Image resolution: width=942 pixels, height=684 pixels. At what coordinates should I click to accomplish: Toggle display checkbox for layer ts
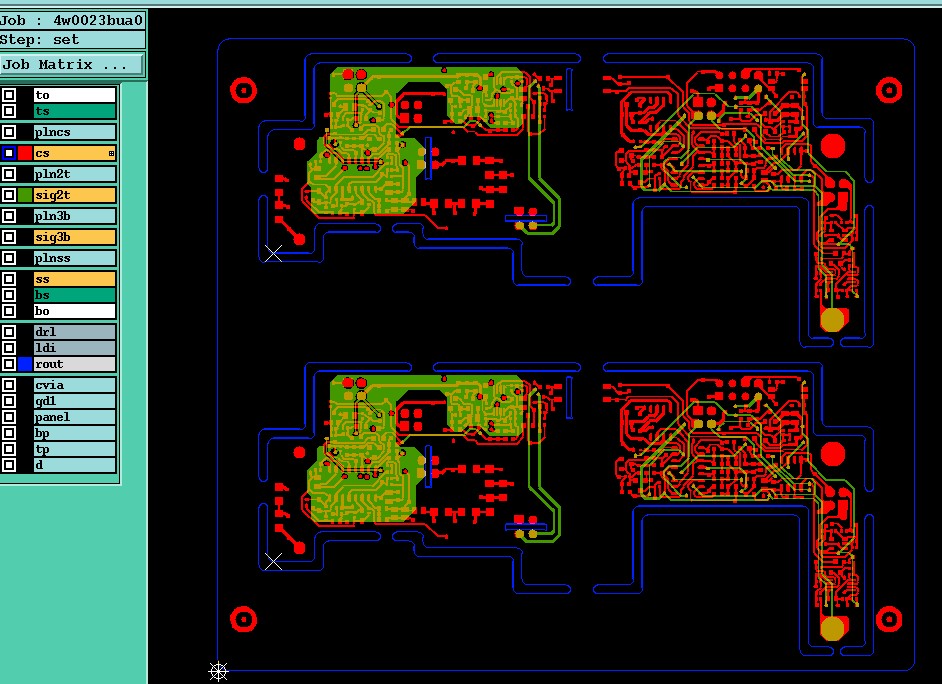8,111
